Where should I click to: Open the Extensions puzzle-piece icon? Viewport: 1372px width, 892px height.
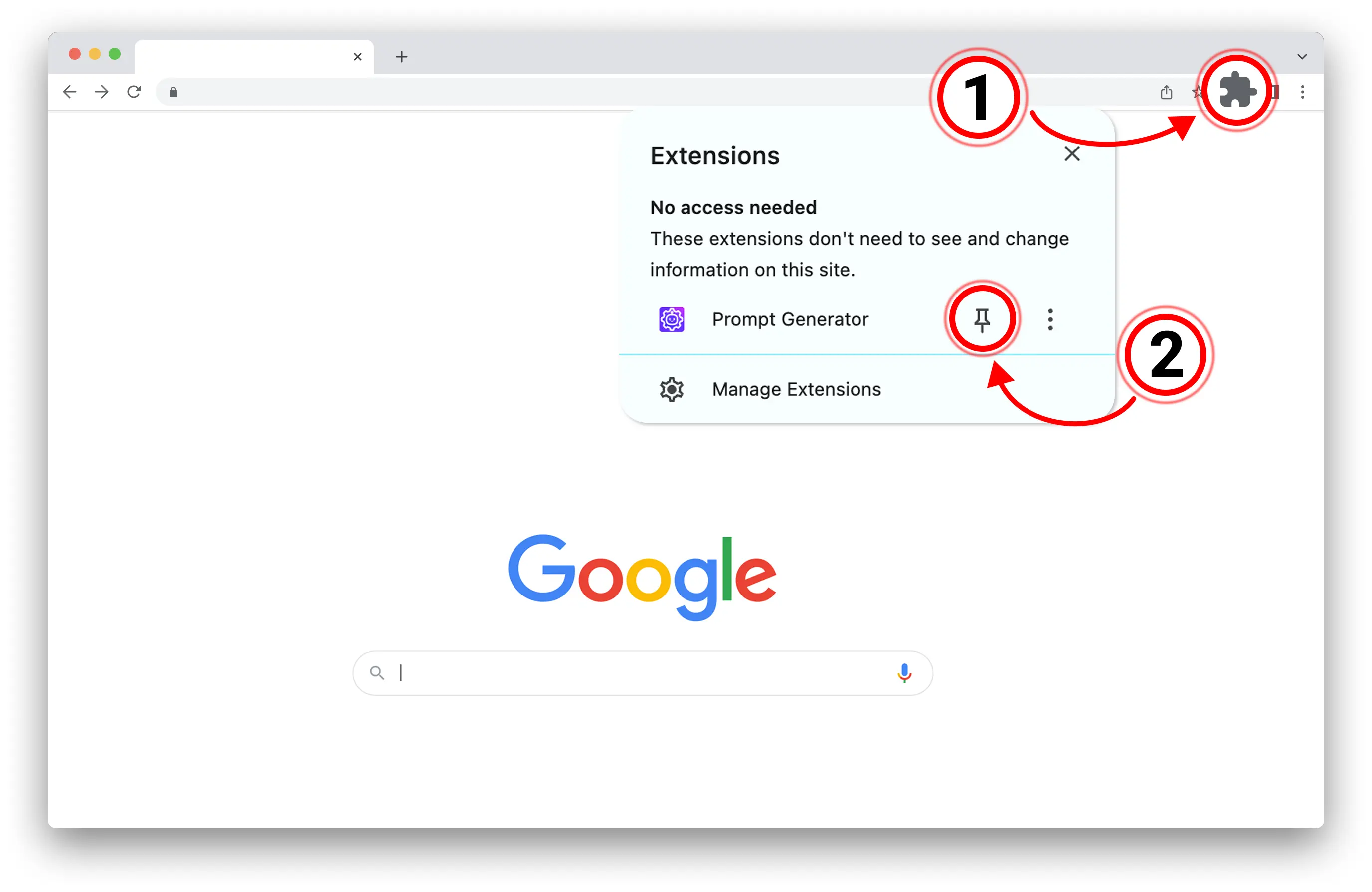[1237, 90]
